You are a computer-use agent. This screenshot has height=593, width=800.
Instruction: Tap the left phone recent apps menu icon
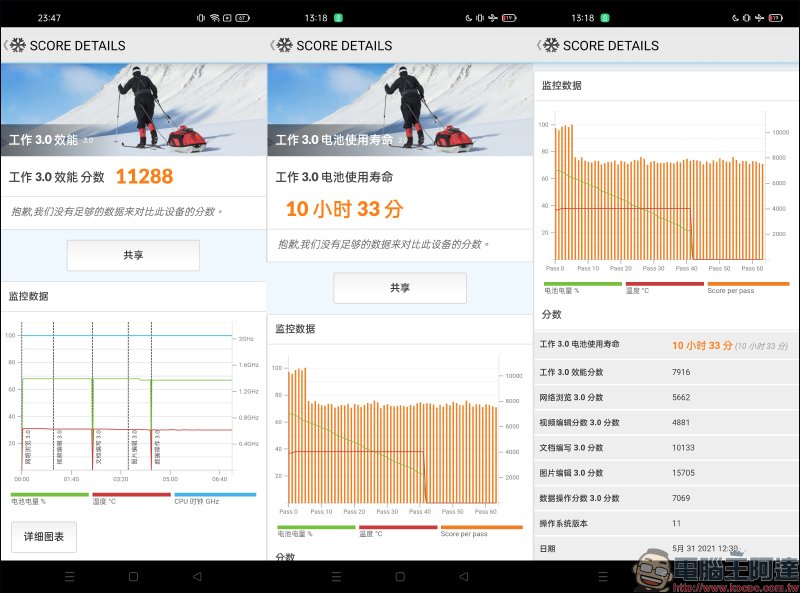click(70, 577)
